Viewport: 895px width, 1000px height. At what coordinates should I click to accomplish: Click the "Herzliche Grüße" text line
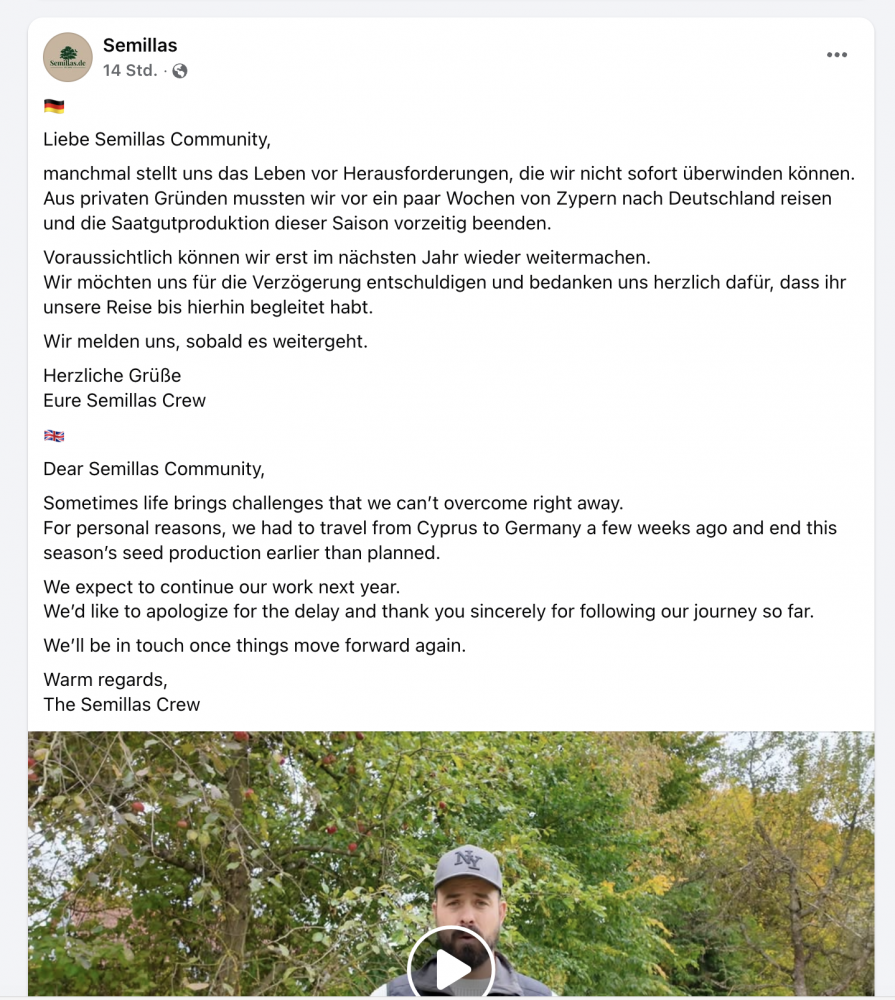tap(112, 376)
